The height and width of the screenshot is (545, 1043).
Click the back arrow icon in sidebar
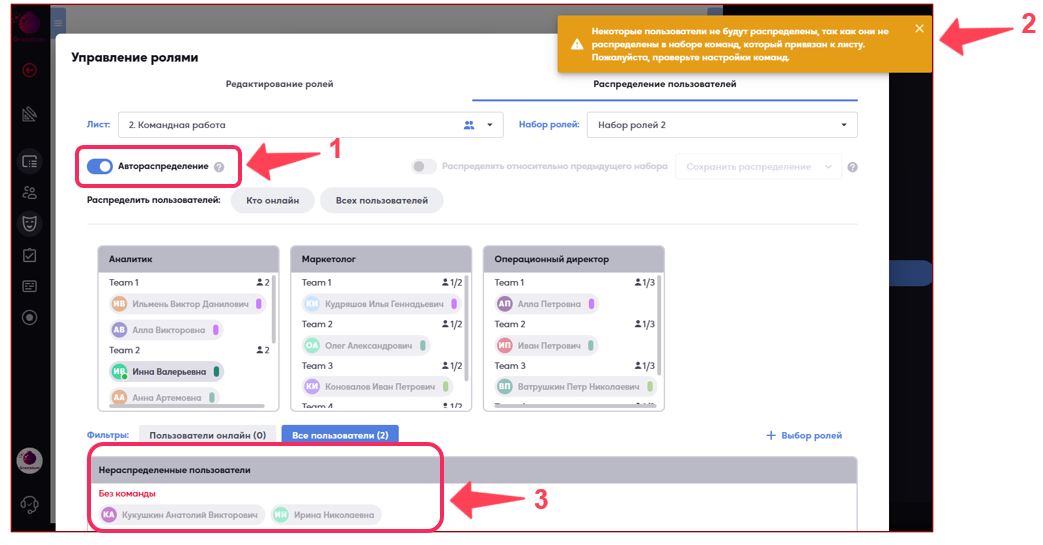click(x=30, y=70)
